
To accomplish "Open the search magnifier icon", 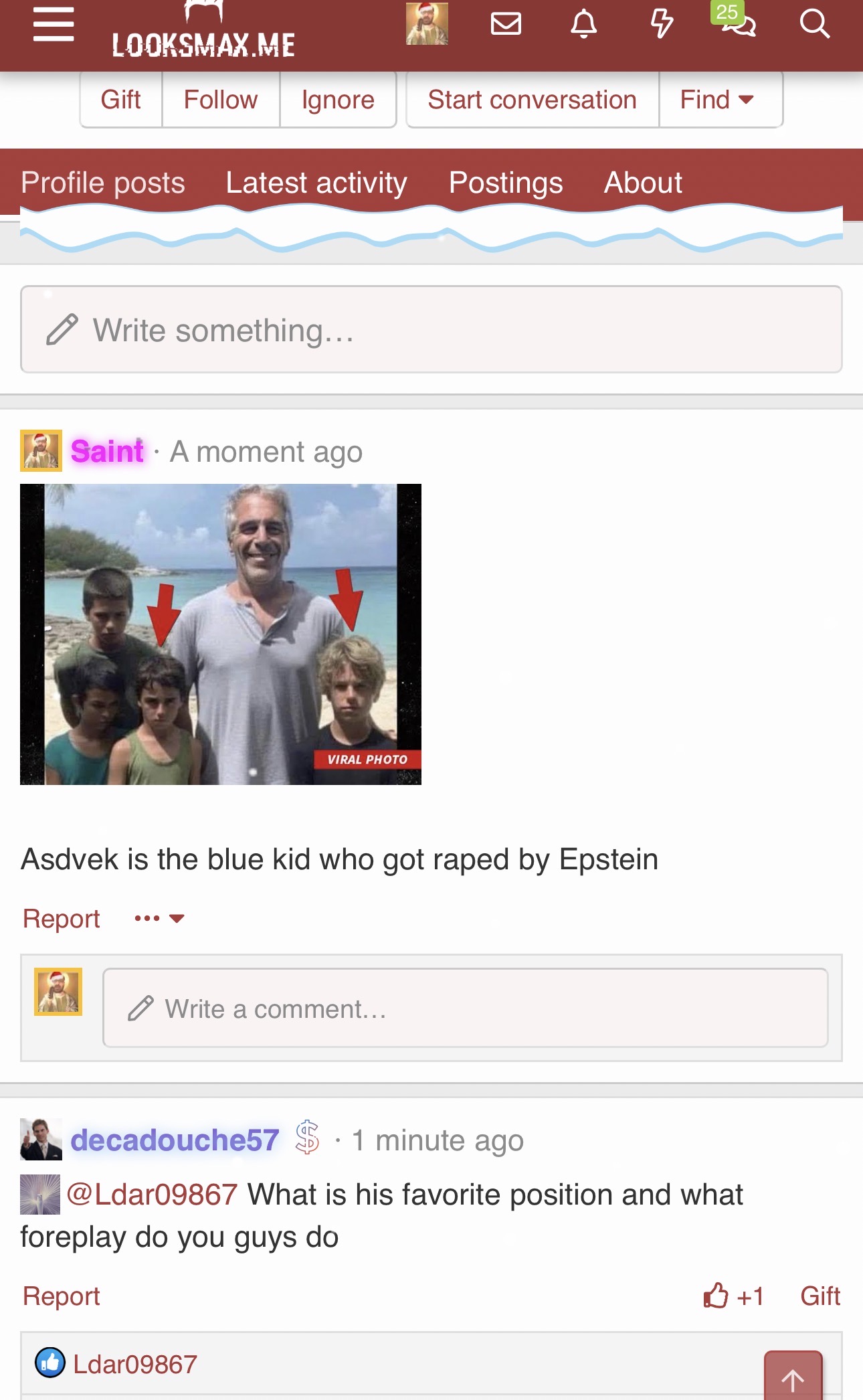I will tap(814, 24).
